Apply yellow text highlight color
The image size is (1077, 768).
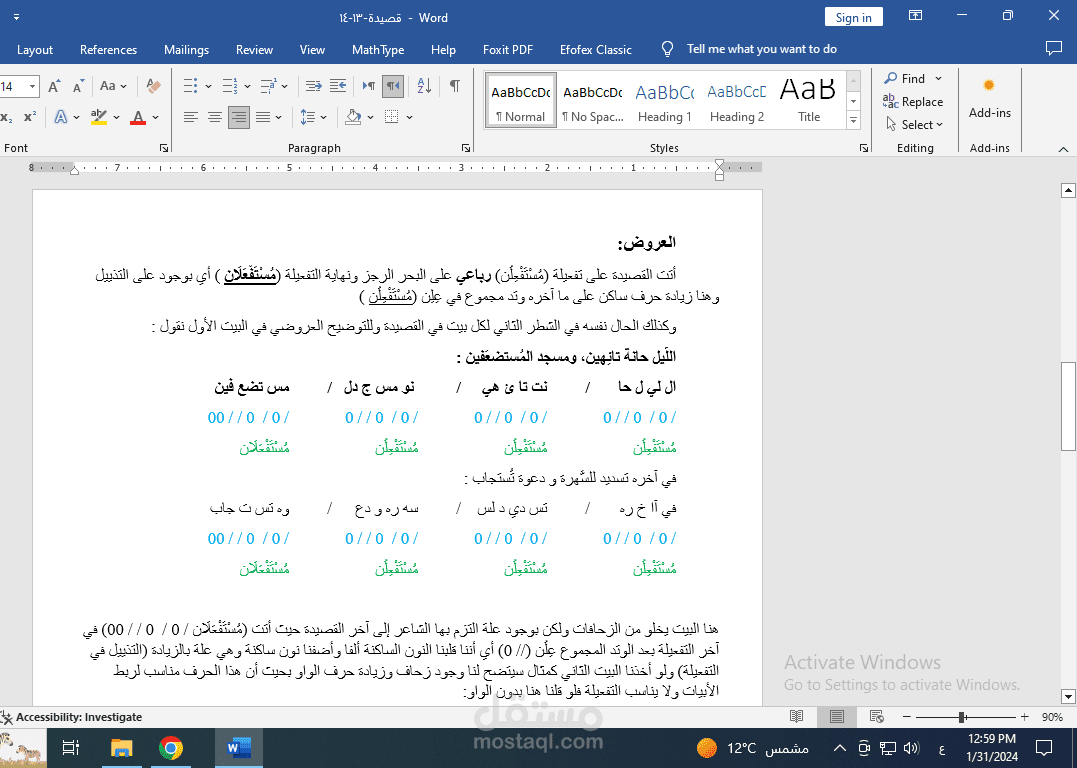coord(99,117)
